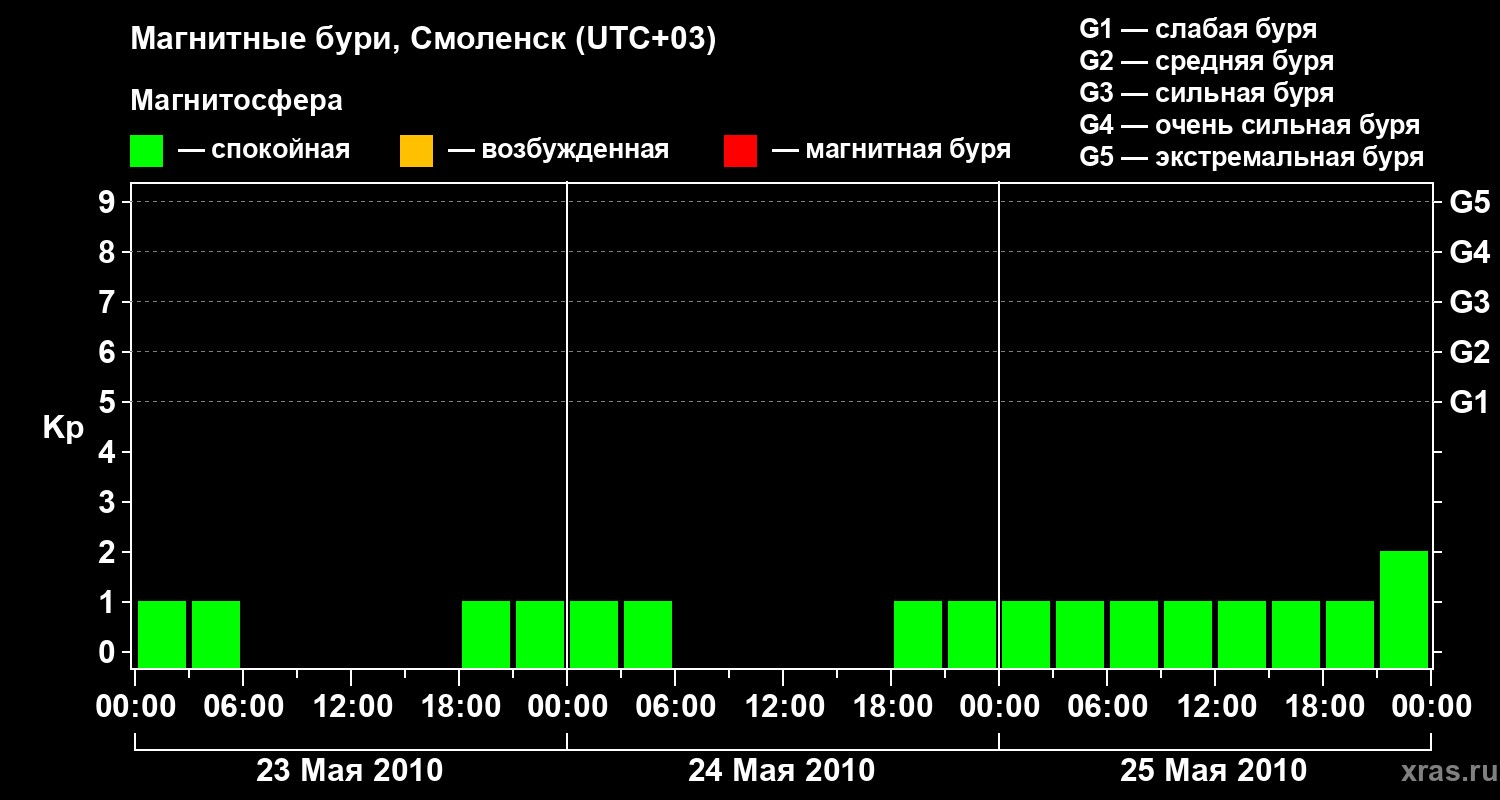The image size is (1500, 800).
Task: Click 'G3 — сильная буря' description line
Action: click(1206, 93)
